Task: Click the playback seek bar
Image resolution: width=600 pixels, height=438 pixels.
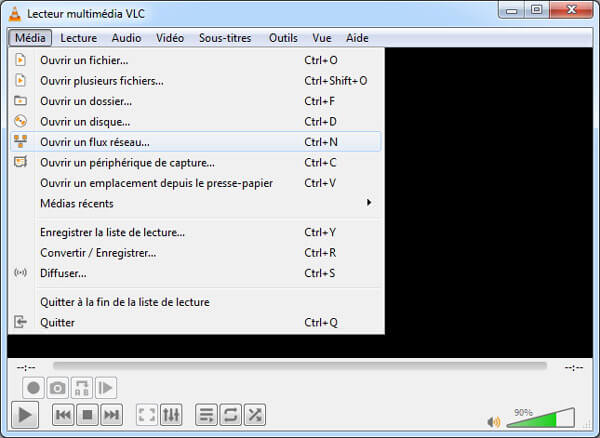Action: click(300, 366)
